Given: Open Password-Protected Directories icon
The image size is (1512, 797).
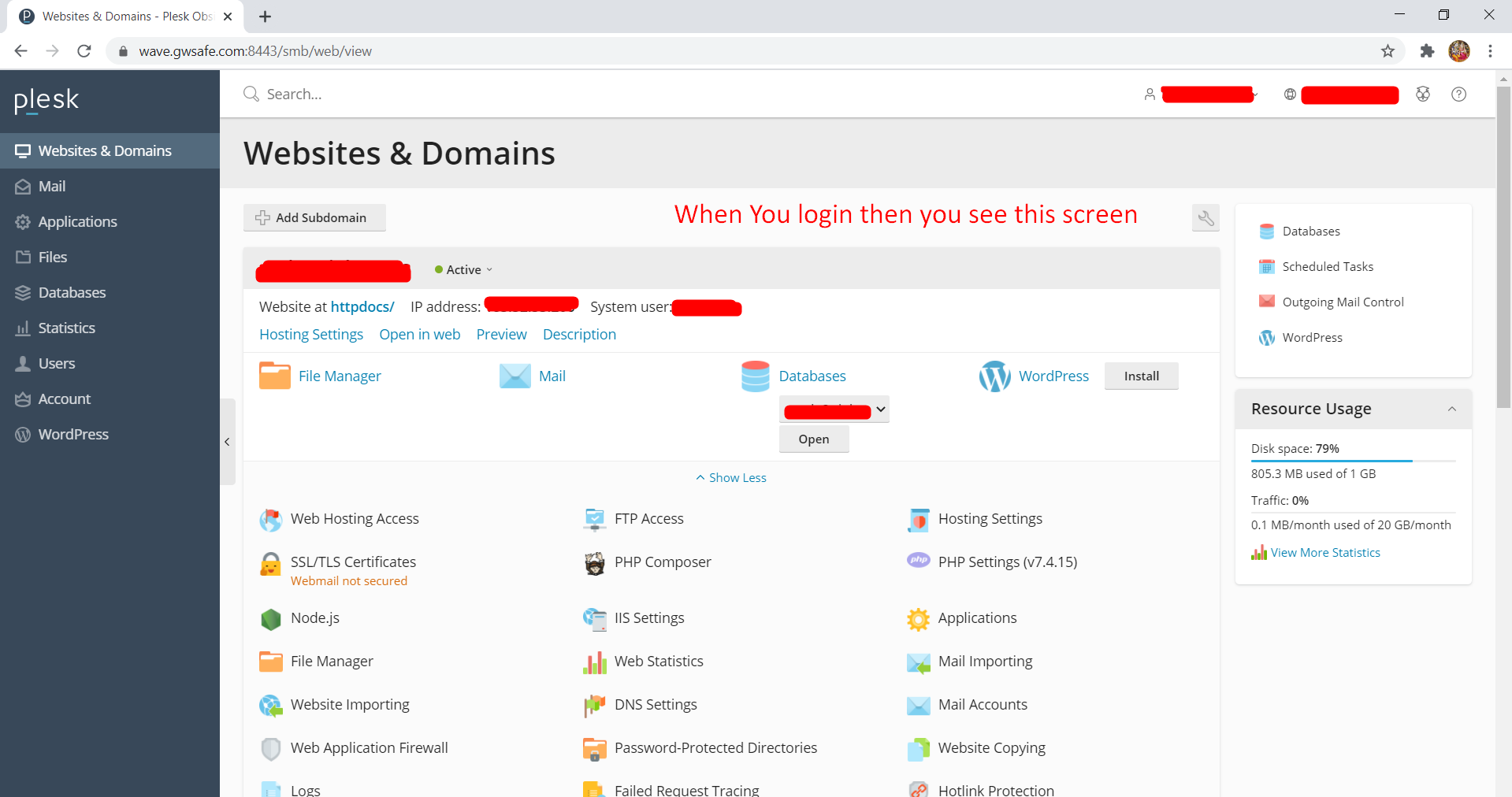Looking at the screenshot, I should pos(594,749).
